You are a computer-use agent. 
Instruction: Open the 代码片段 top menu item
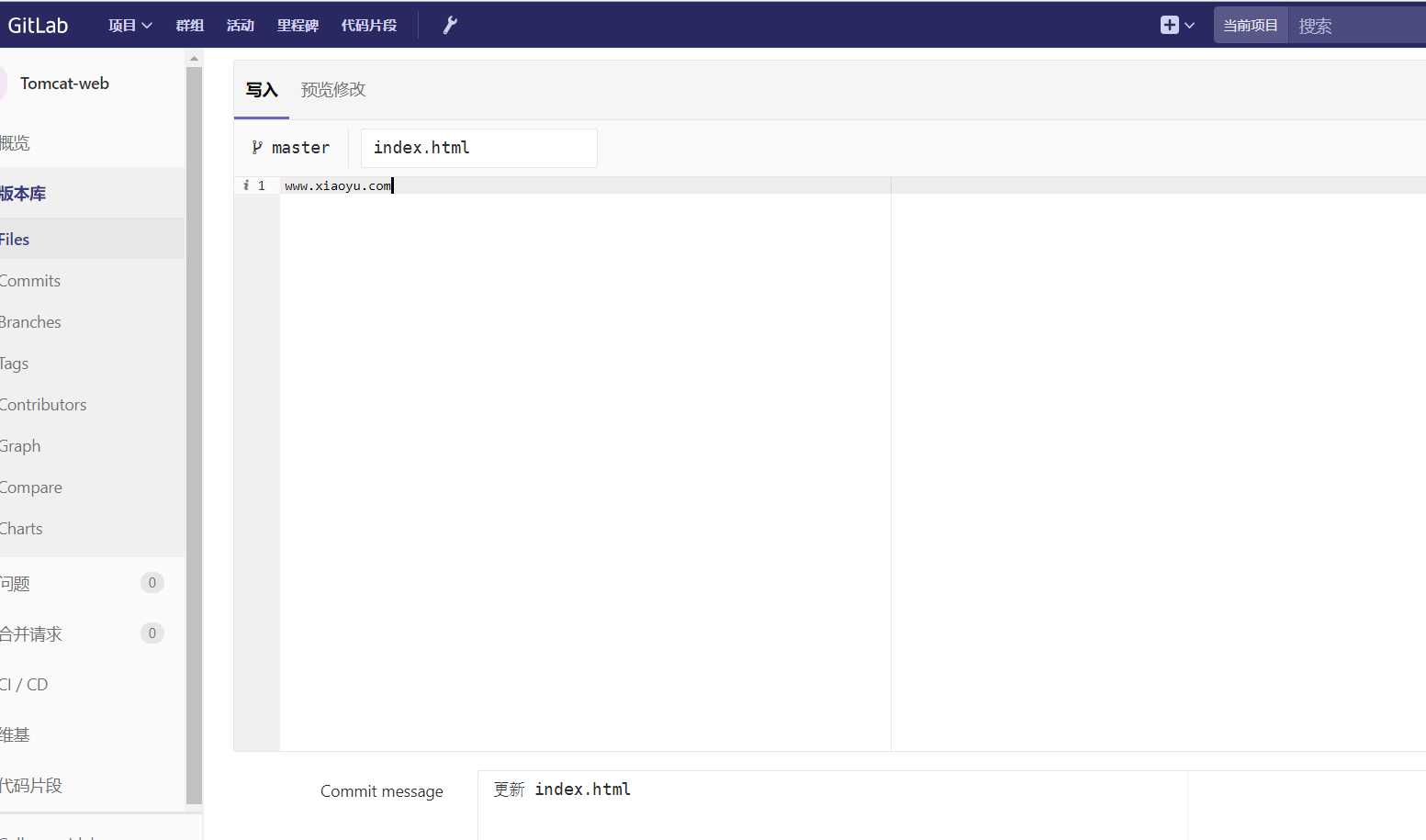click(x=369, y=25)
